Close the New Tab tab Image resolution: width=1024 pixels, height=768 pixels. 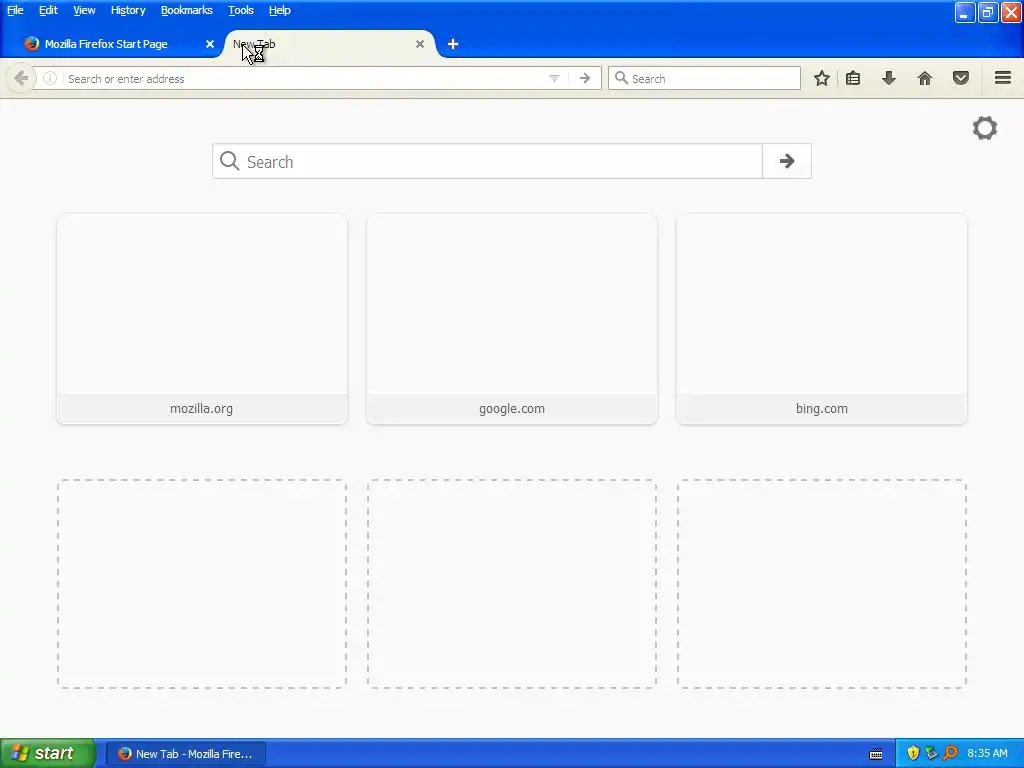click(x=420, y=44)
